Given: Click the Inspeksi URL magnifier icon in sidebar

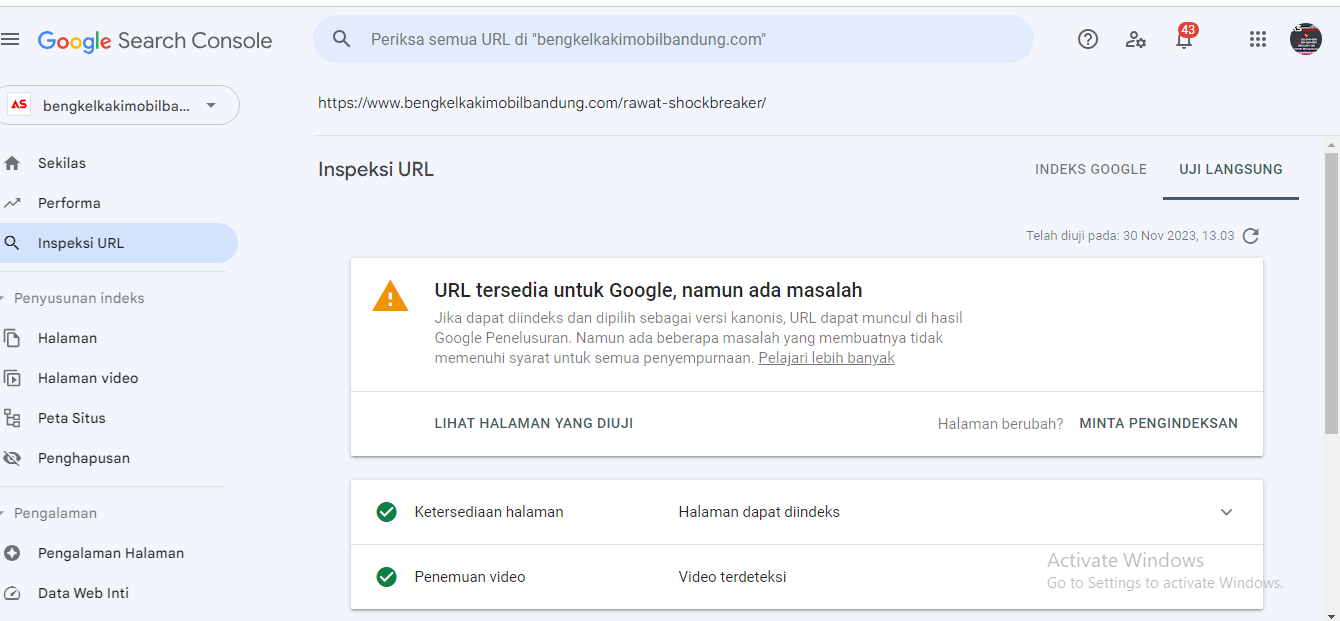Looking at the screenshot, I should pos(12,243).
